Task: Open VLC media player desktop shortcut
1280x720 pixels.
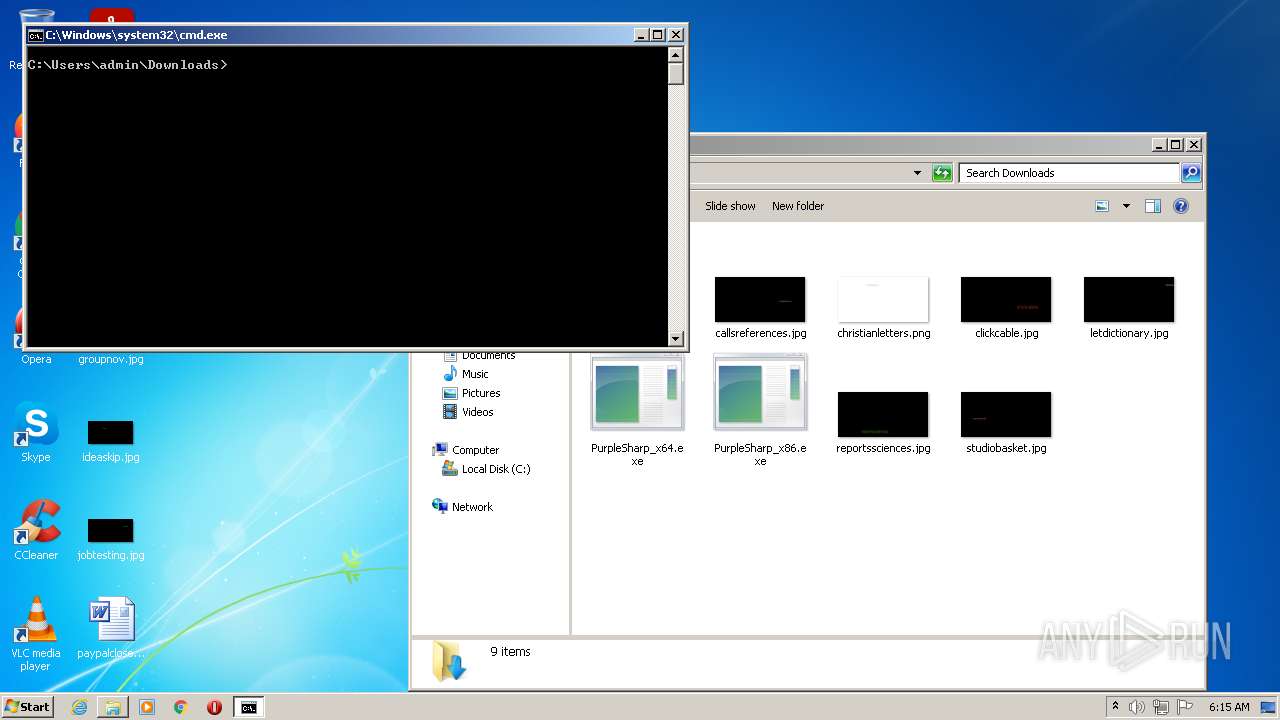Action: [x=36, y=634]
